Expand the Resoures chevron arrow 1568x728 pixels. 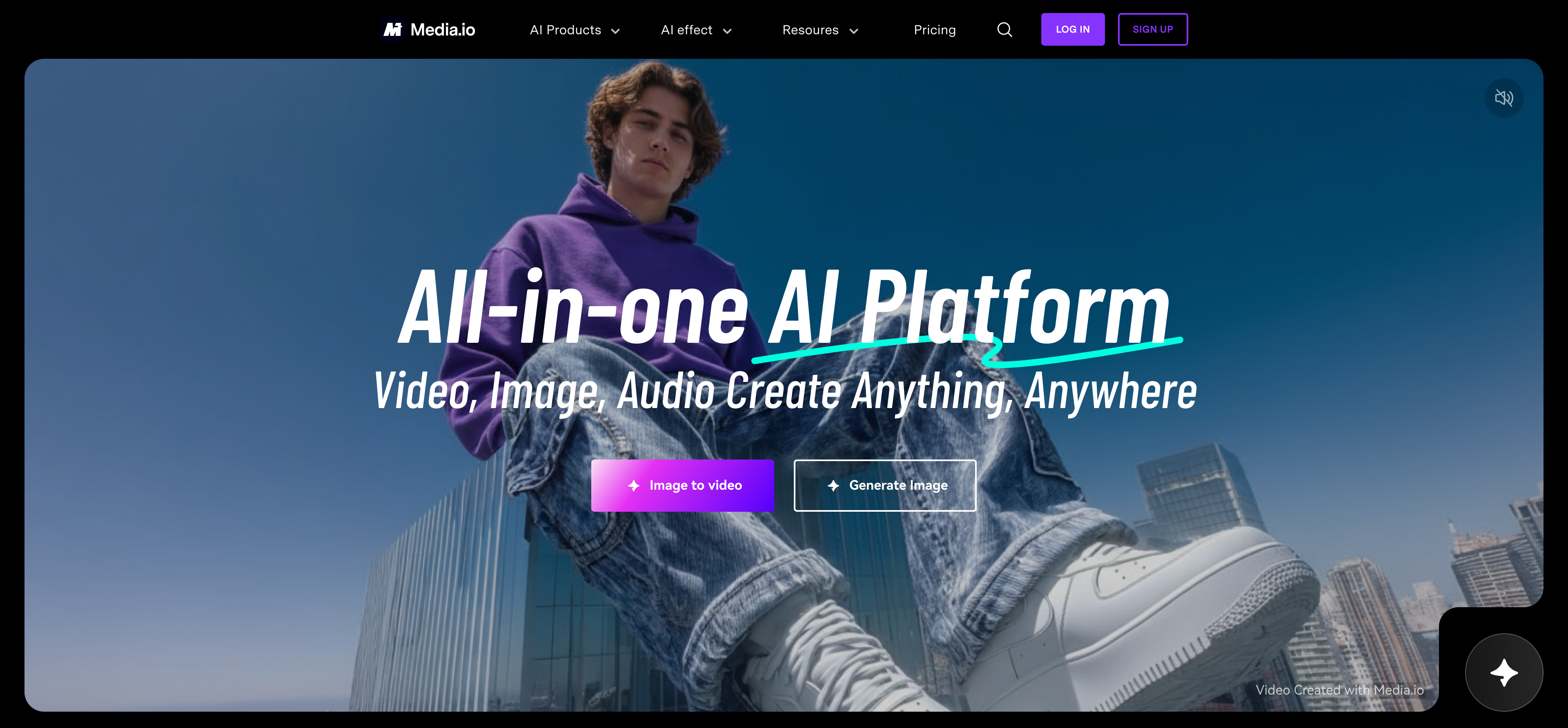pos(853,31)
